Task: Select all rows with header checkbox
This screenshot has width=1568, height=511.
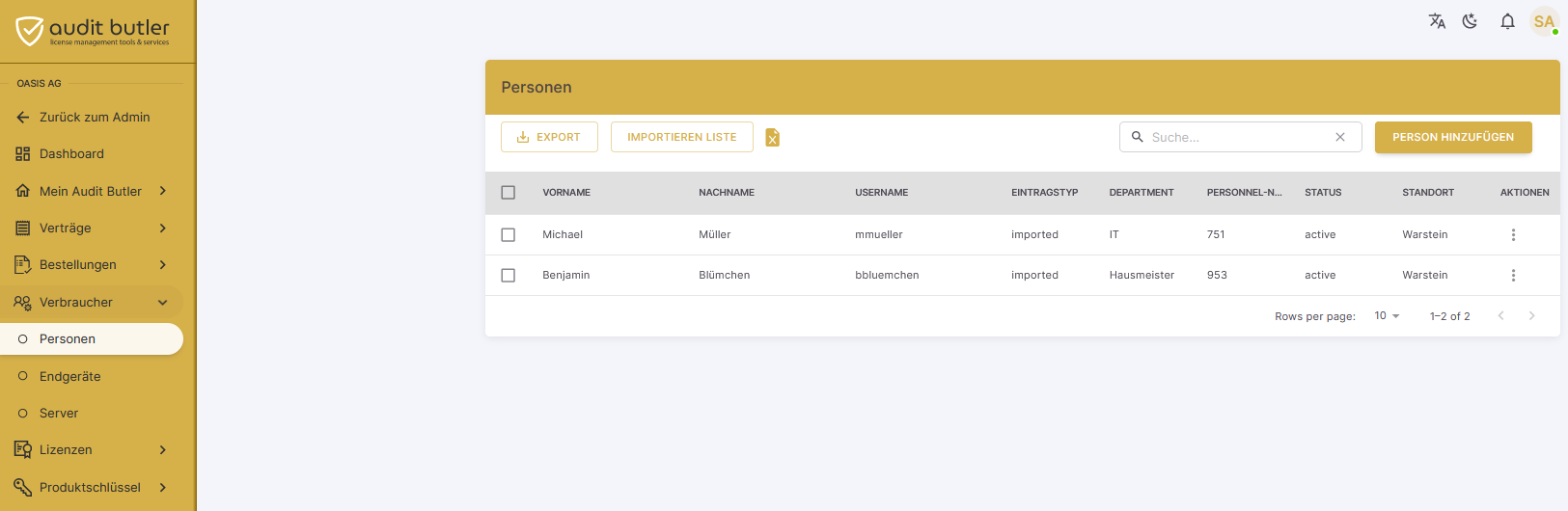Action: pos(509,193)
